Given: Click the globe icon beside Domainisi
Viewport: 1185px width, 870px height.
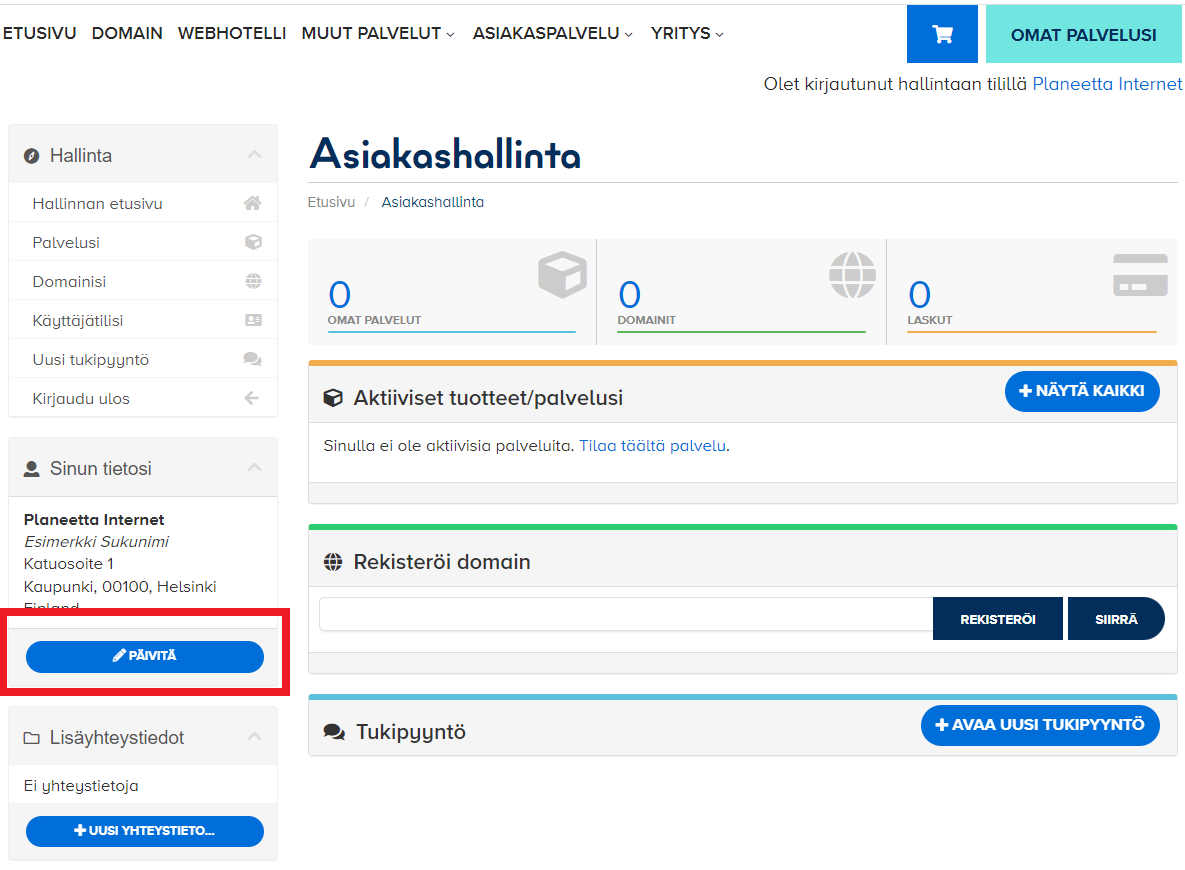Looking at the screenshot, I should pyautogui.click(x=253, y=280).
